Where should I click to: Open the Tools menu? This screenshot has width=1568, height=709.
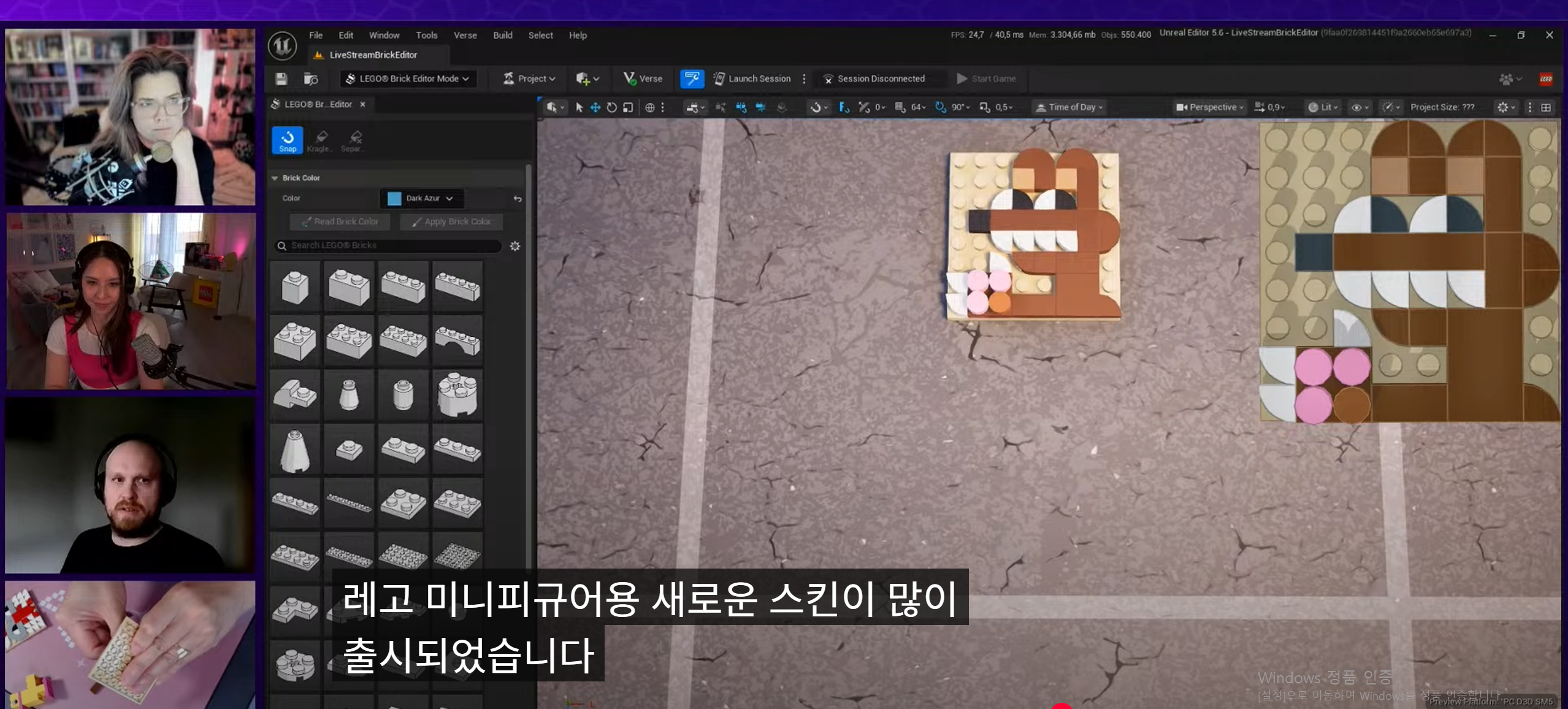(426, 36)
